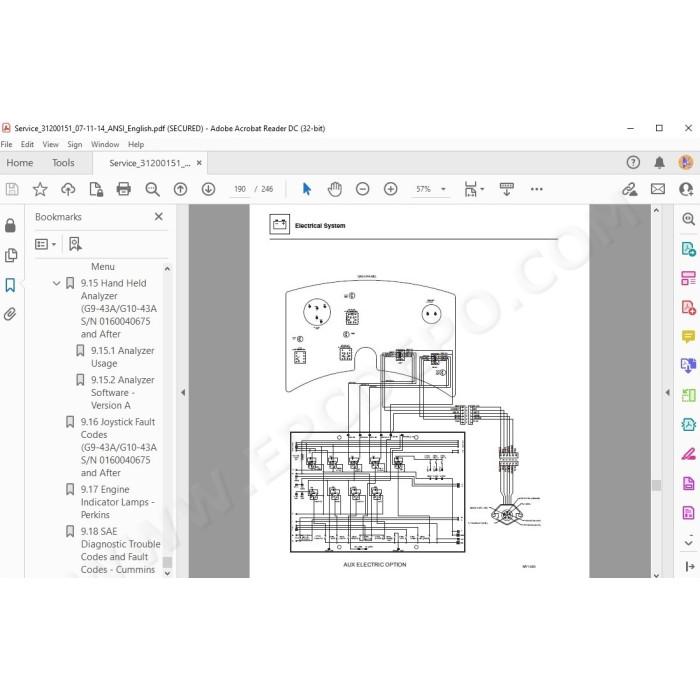
Task: Open the Window menu
Action: [x=105, y=144]
